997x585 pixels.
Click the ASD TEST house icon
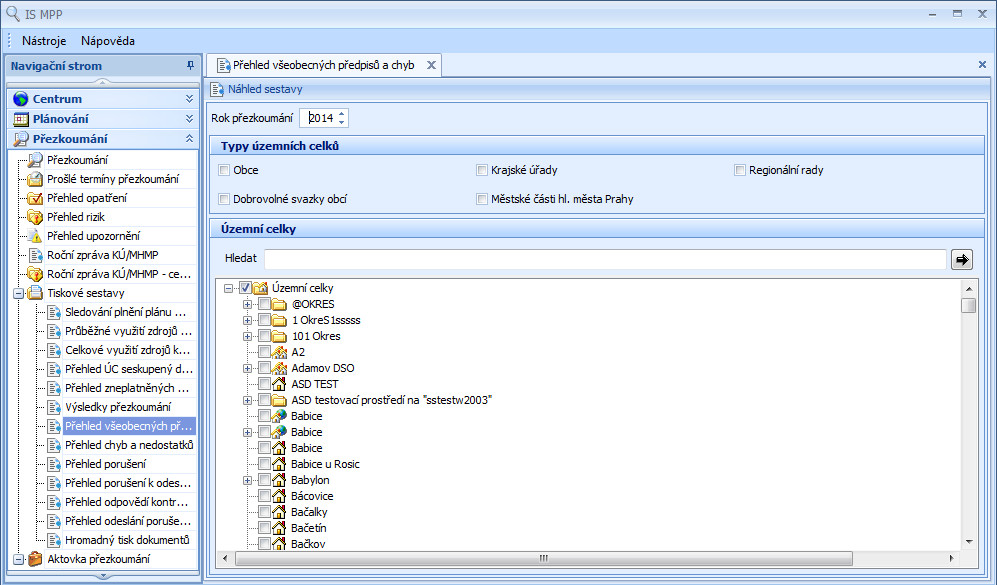pos(280,384)
